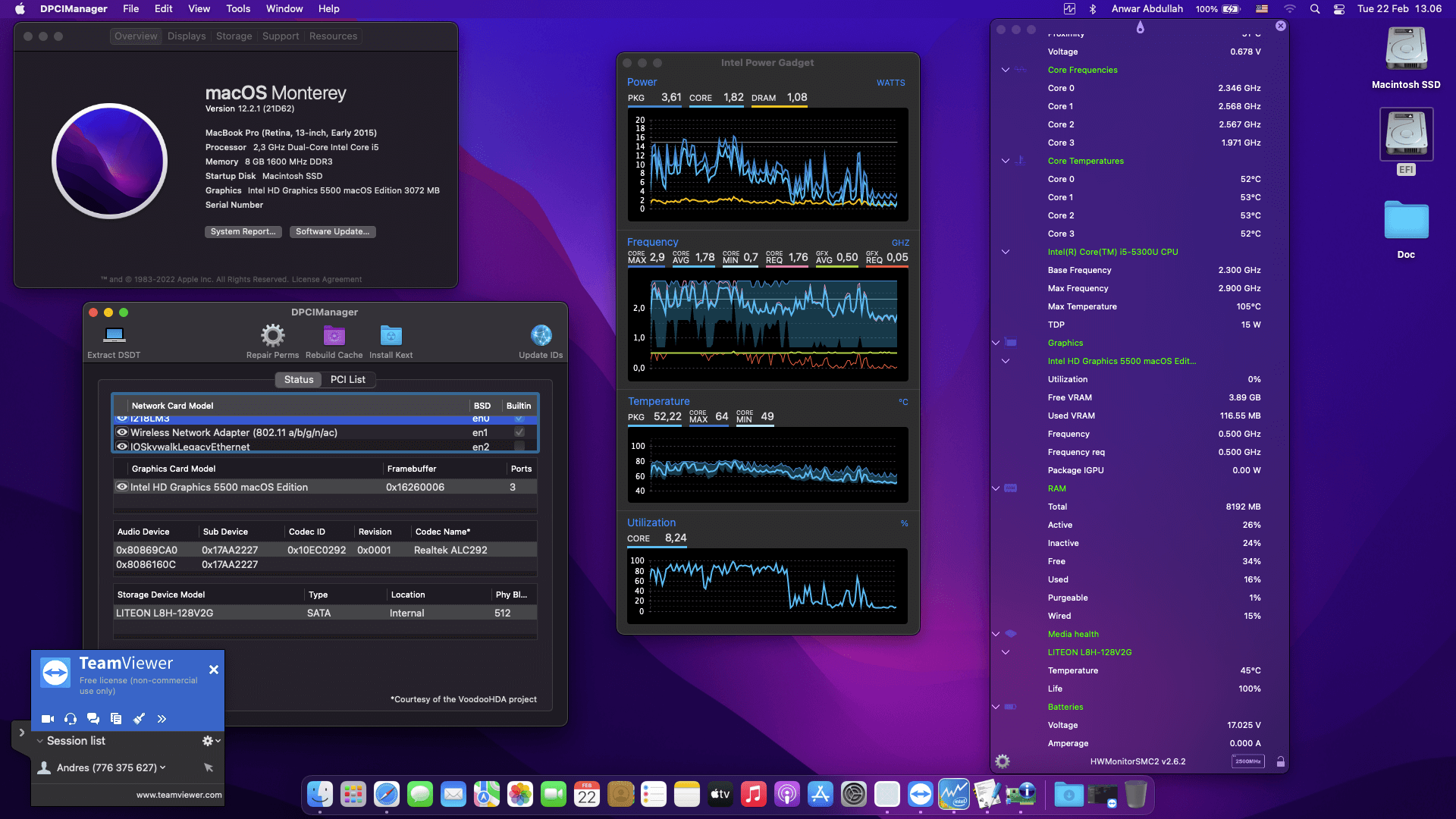
Task: Open the Tools menu
Action: [x=238, y=9]
